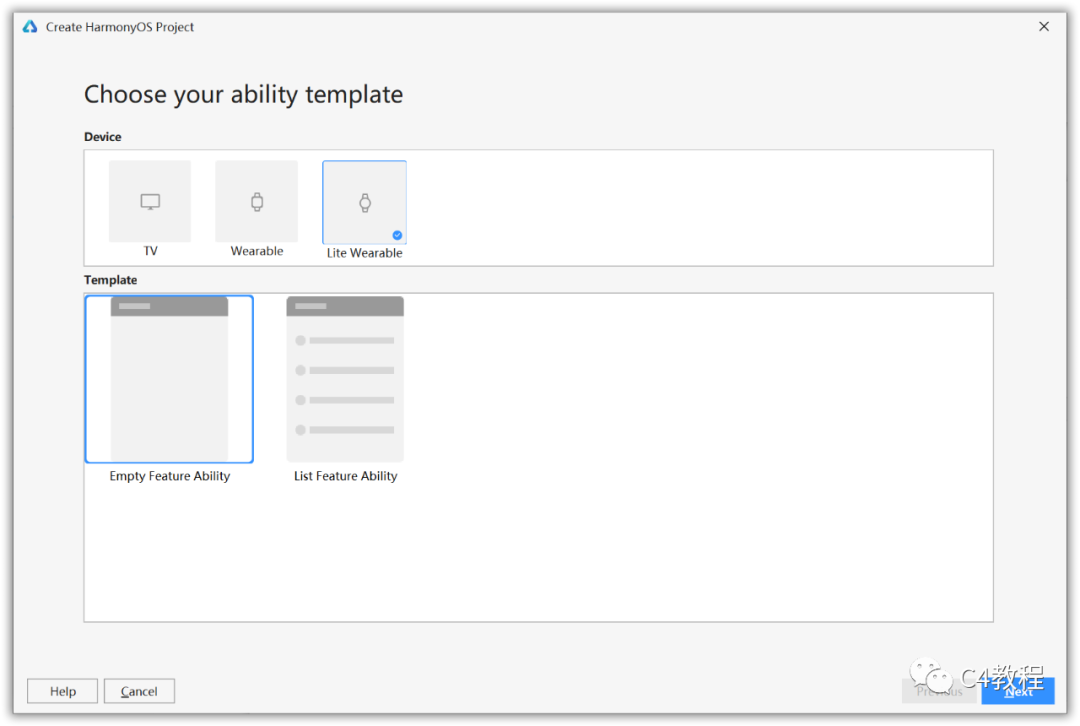Image resolution: width=1080 pixels, height=726 pixels.
Task: Select the Wearable device icon
Action: (257, 201)
